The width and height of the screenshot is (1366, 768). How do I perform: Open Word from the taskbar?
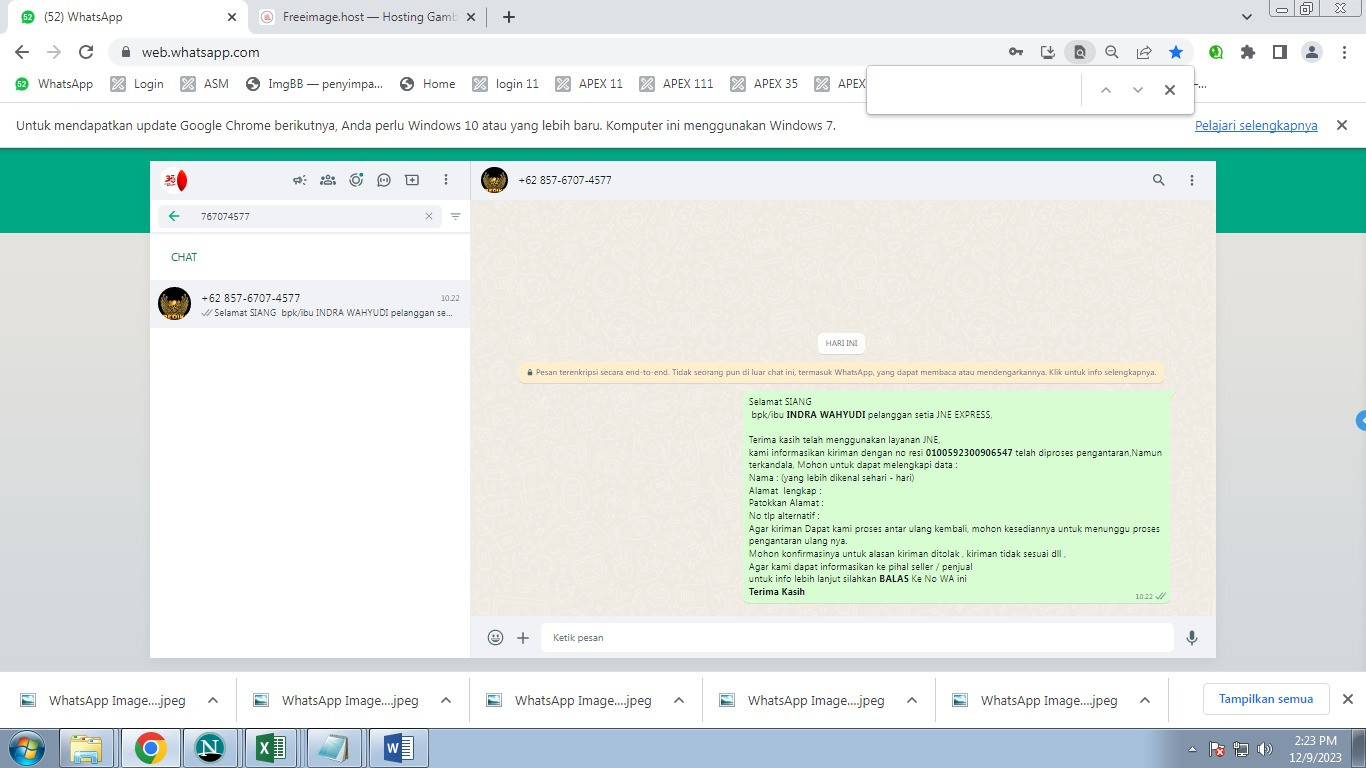[397, 748]
